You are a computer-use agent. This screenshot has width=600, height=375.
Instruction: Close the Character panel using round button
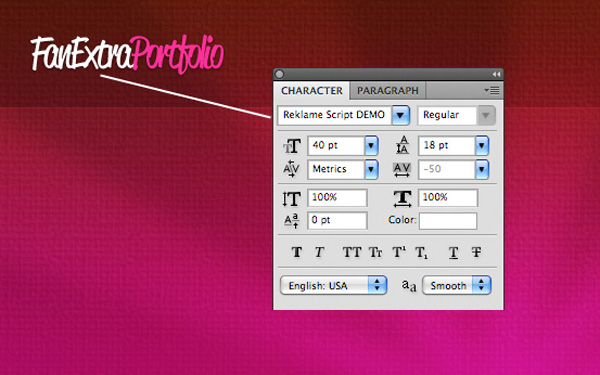pyautogui.click(x=279, y=74)
